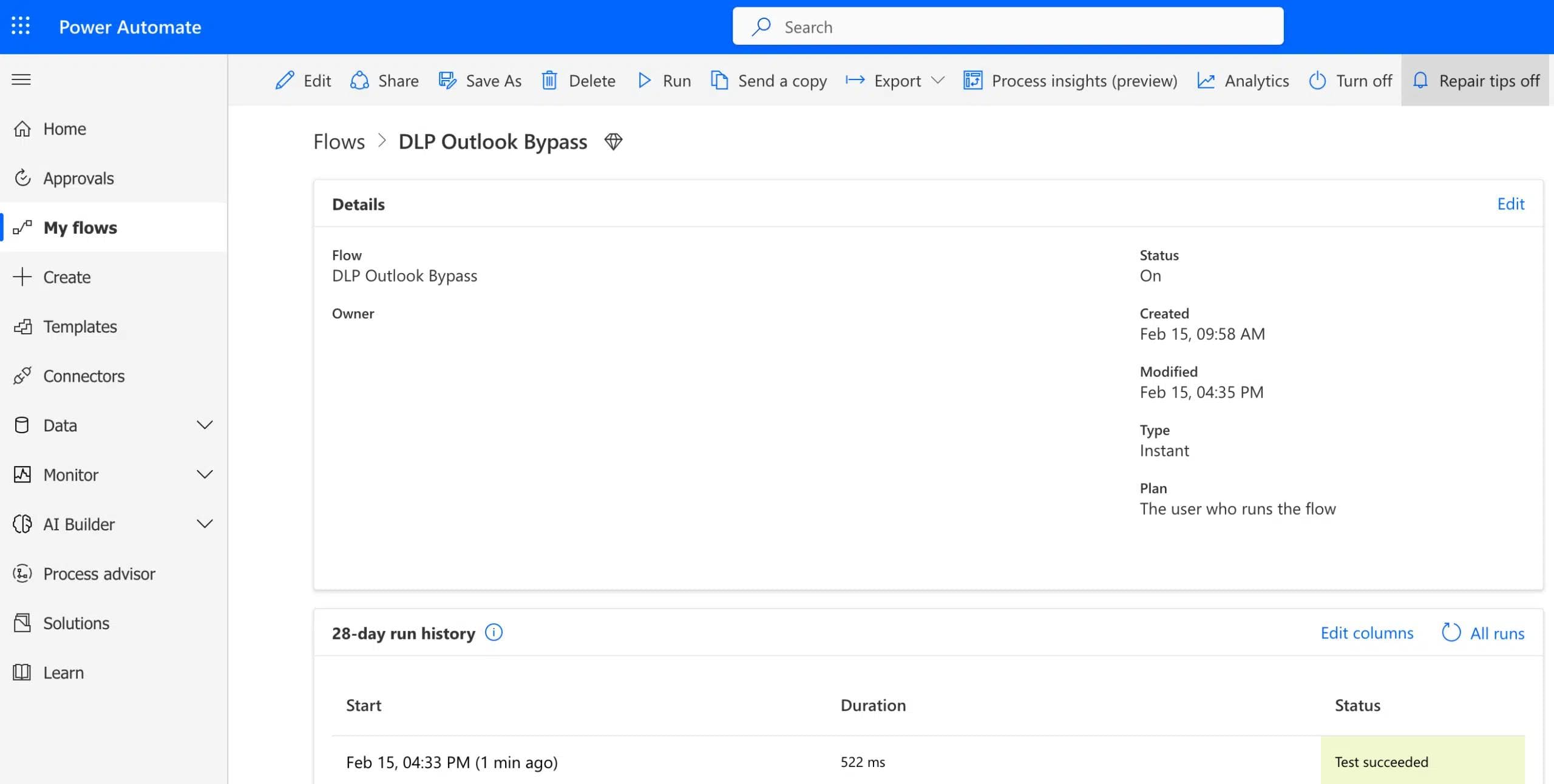
Task: Click the Share flow icon
Action: (x=359, y=81)
